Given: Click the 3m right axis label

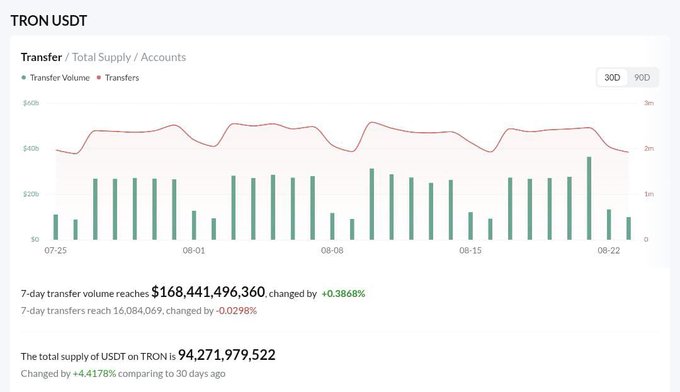Looking at the screenshot, I should [649, 103].
